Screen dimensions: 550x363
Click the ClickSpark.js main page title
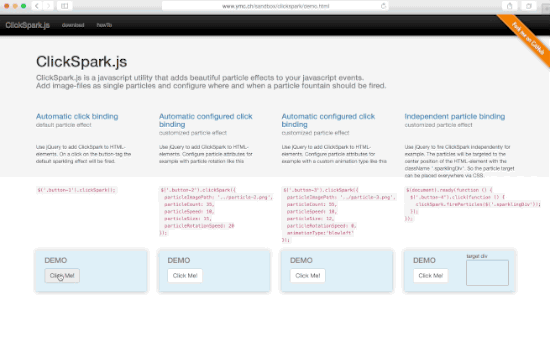pos(81,62)
